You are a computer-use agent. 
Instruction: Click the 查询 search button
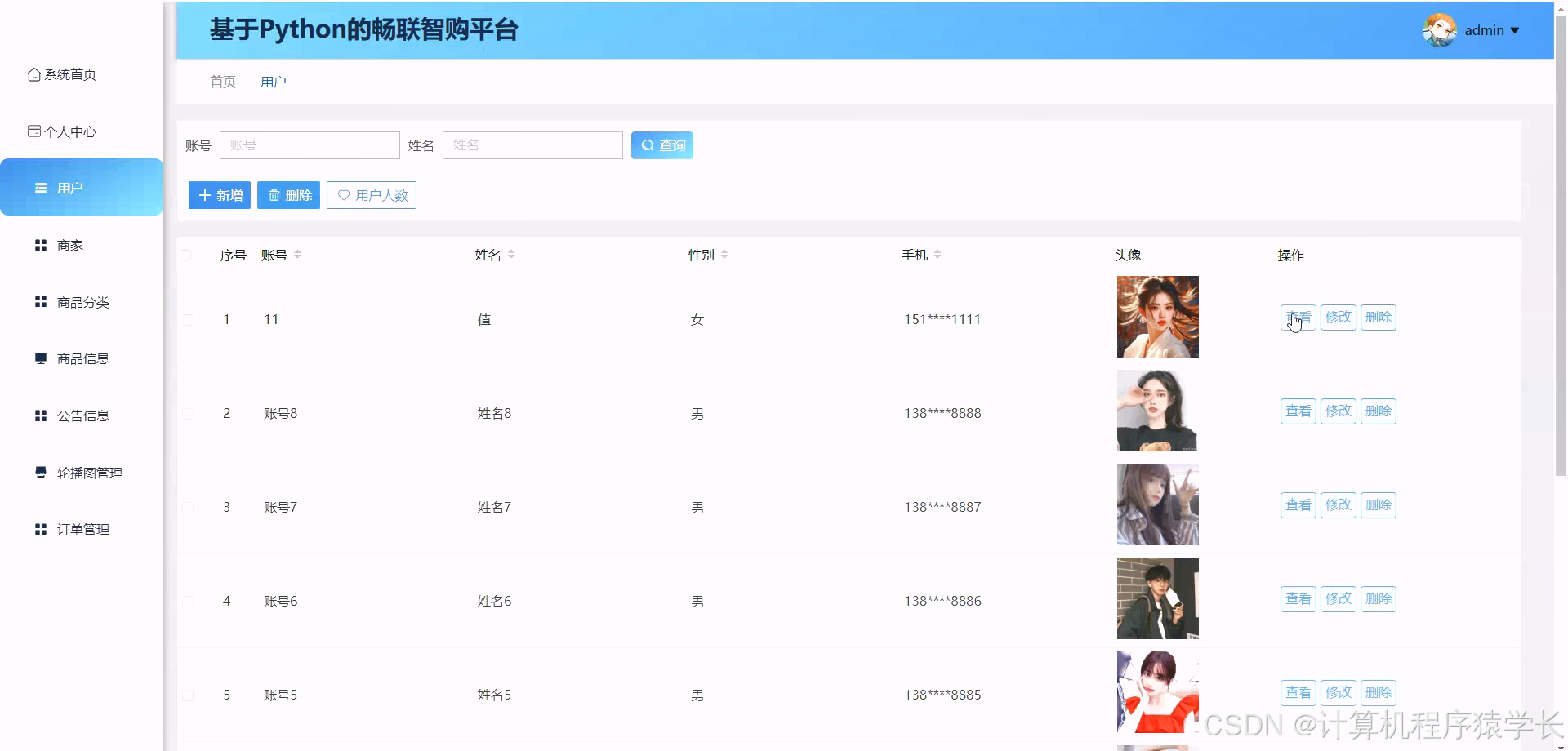662,145
